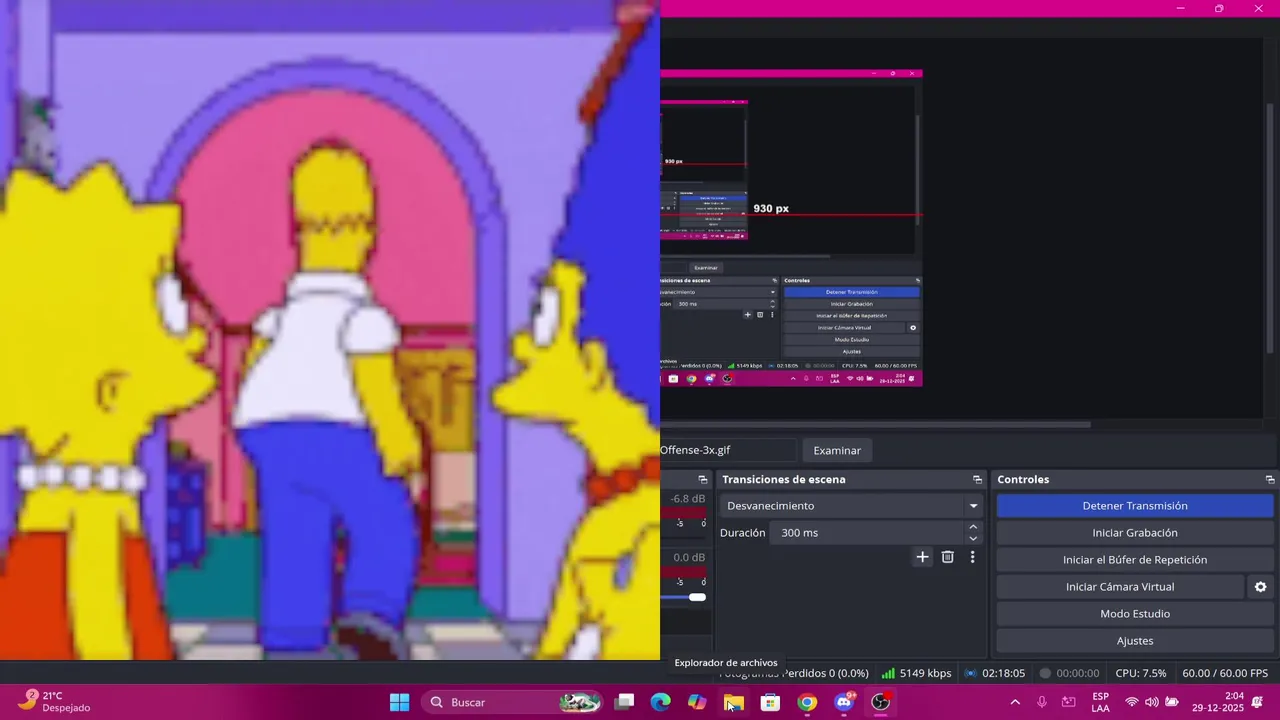Undock the Controles panel
Image resolution: width=1280 pixels, height=720 pixels.
[1270, 480]
